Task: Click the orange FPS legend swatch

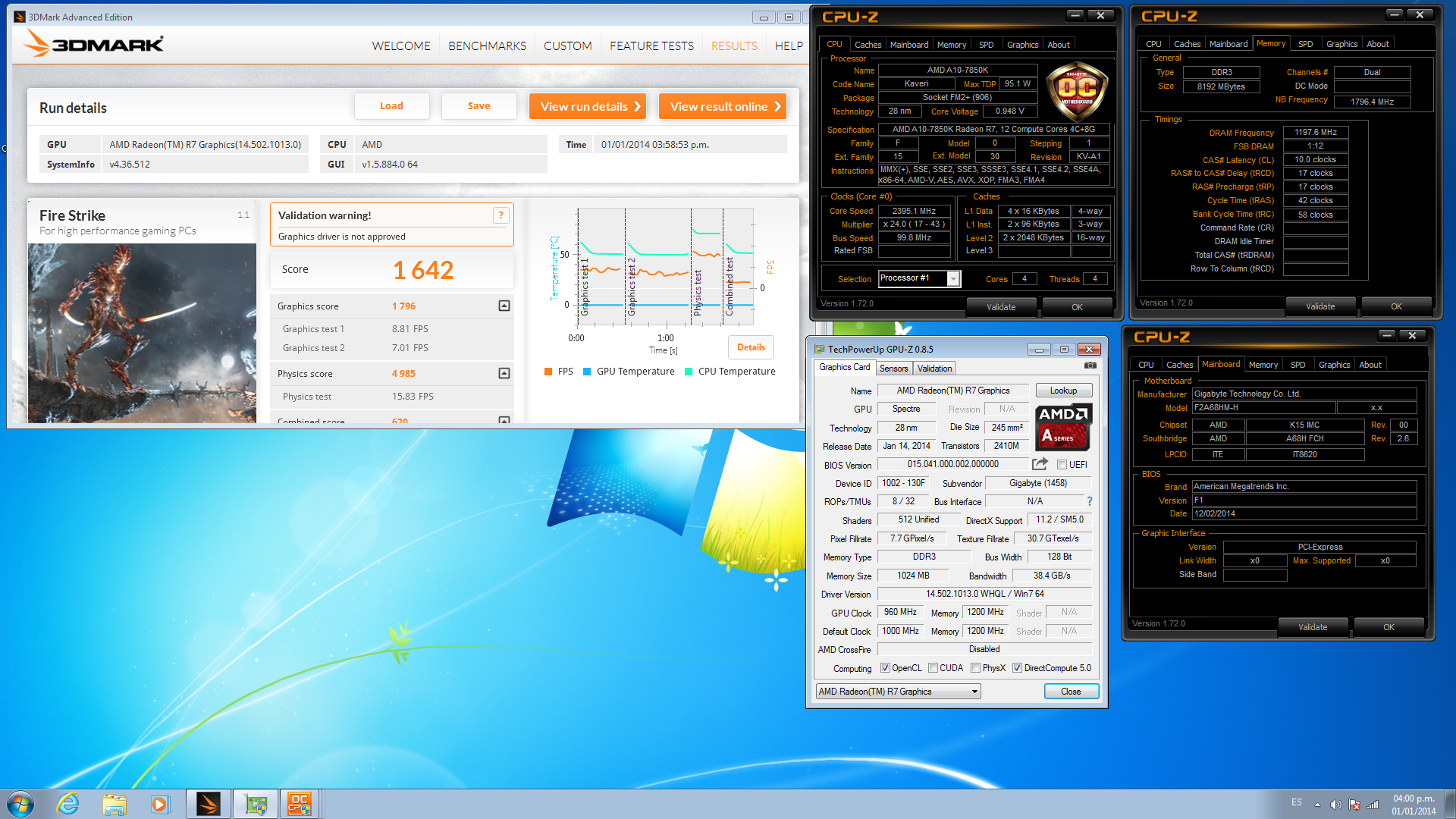Action: [548, 372]
